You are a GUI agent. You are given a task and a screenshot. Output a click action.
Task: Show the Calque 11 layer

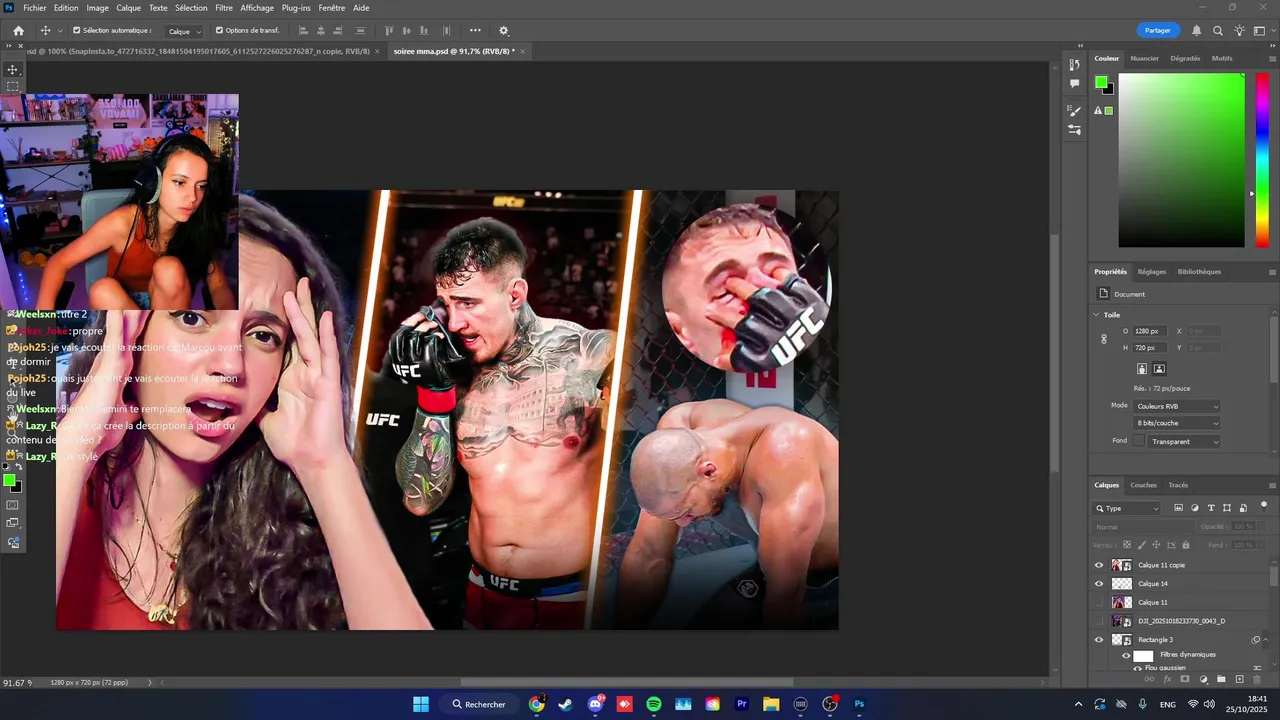[x=1099, y=602]
